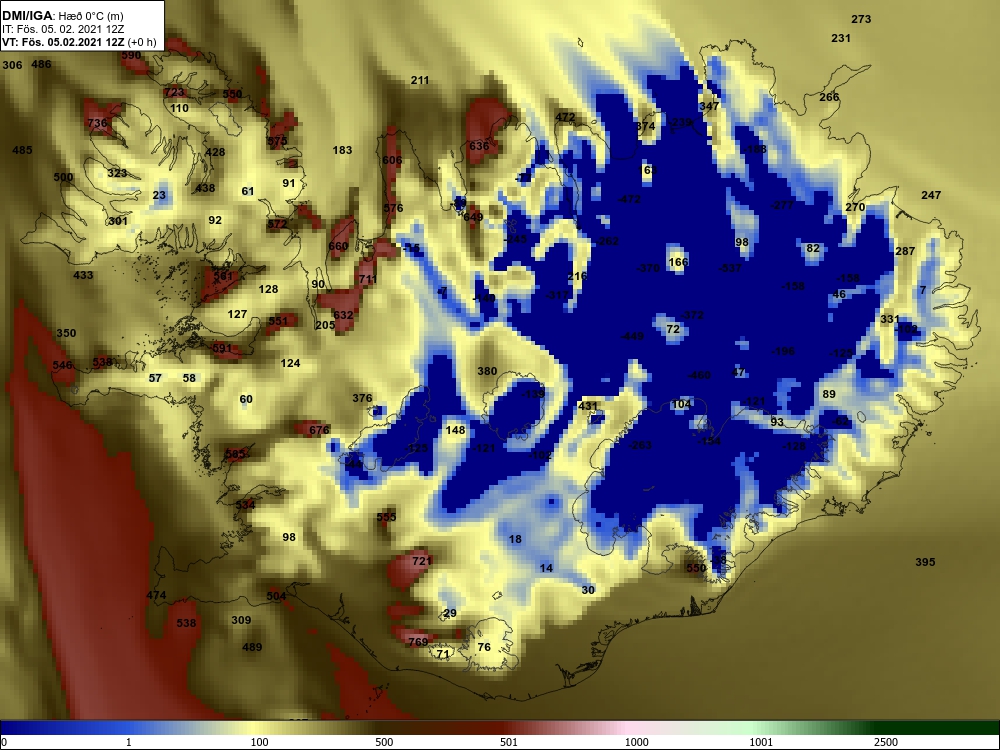Viewport: 1000px width, 750px height.
Task: Click the legend label '1000'
Action: point(636,742)
